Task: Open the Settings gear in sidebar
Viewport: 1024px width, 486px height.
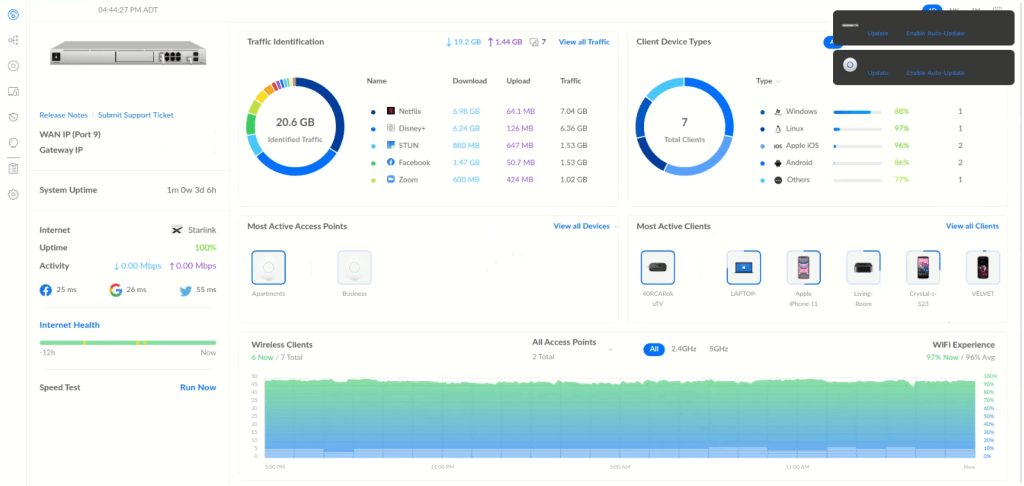Action: (x=13, y=194)
